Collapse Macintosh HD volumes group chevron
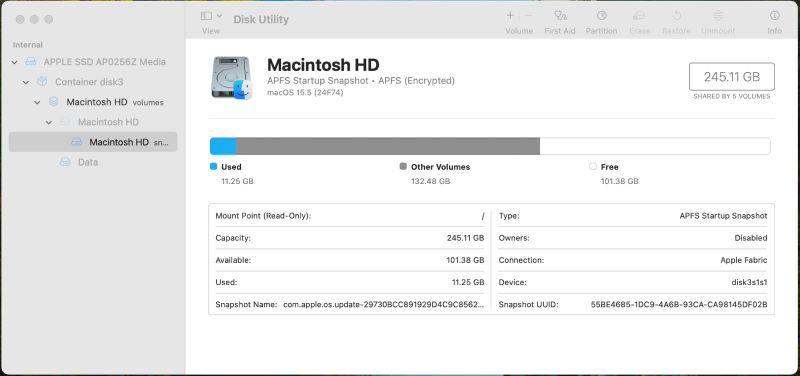Viewport: 800px width, 376px height. pos(37,102)
